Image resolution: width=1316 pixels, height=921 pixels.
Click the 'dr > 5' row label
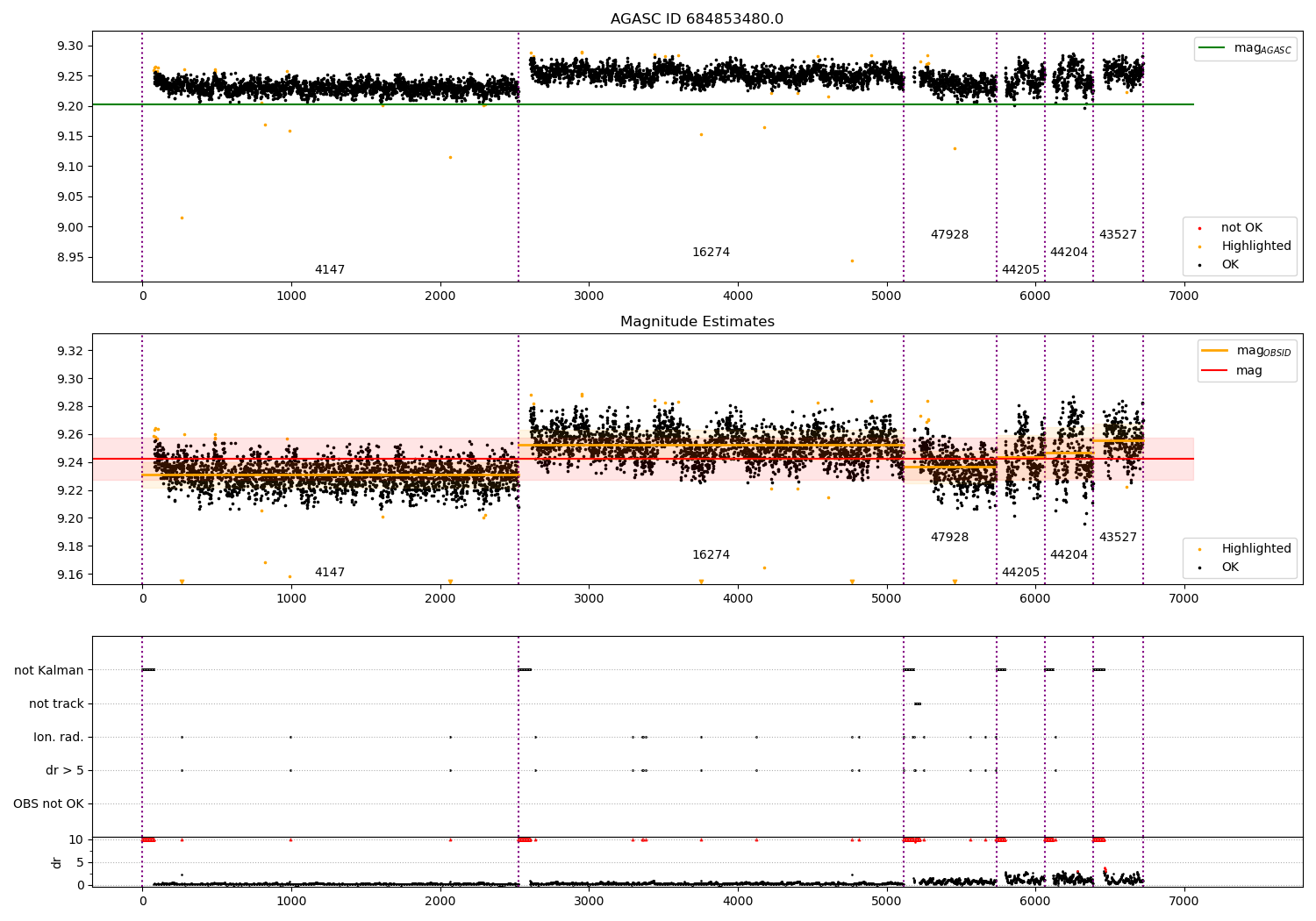pyautogui.click(x=65, y=771)
